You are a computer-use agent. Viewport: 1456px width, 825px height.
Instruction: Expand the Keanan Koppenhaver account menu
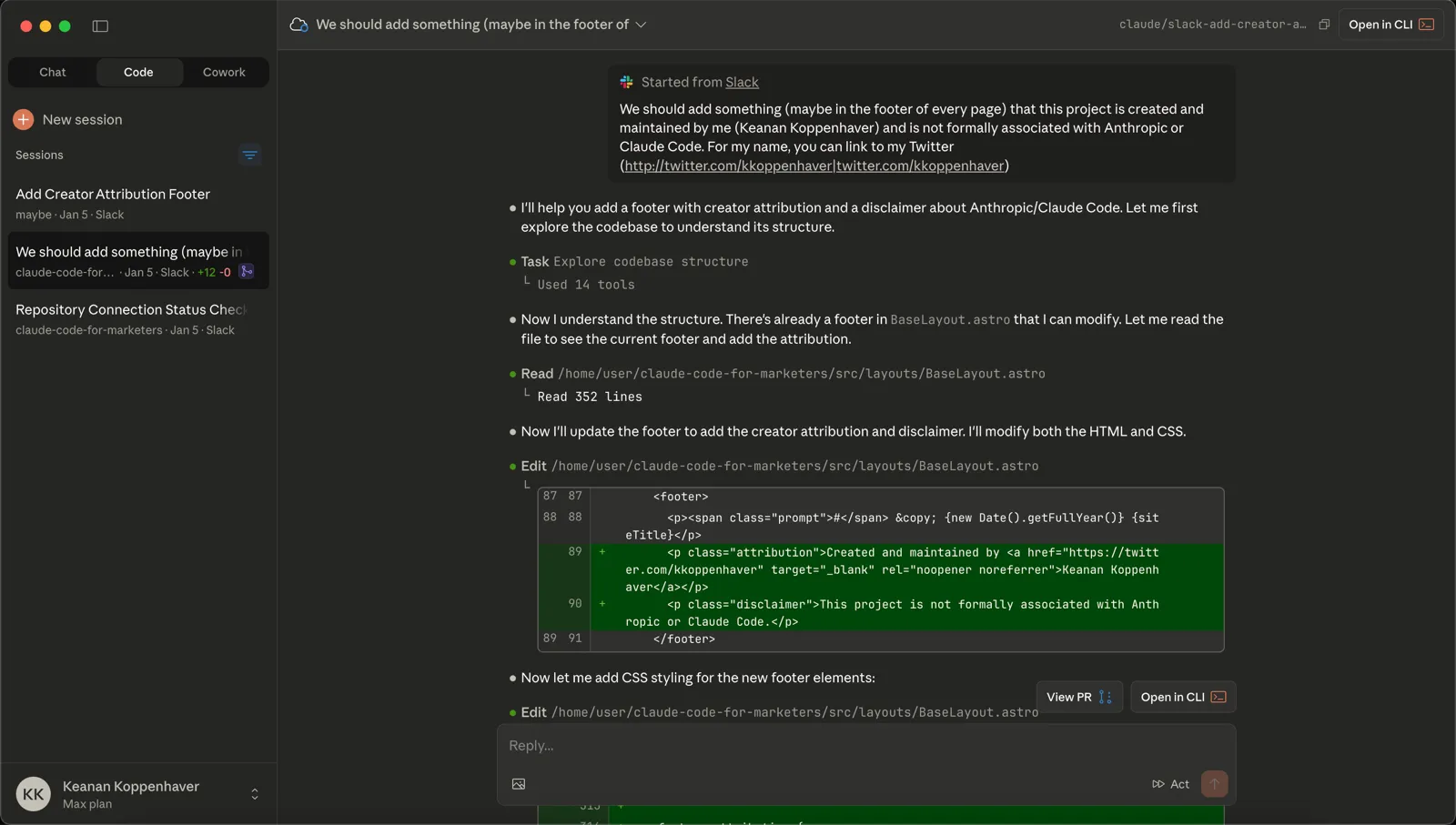pyautogui.click(x=253, y=793)
